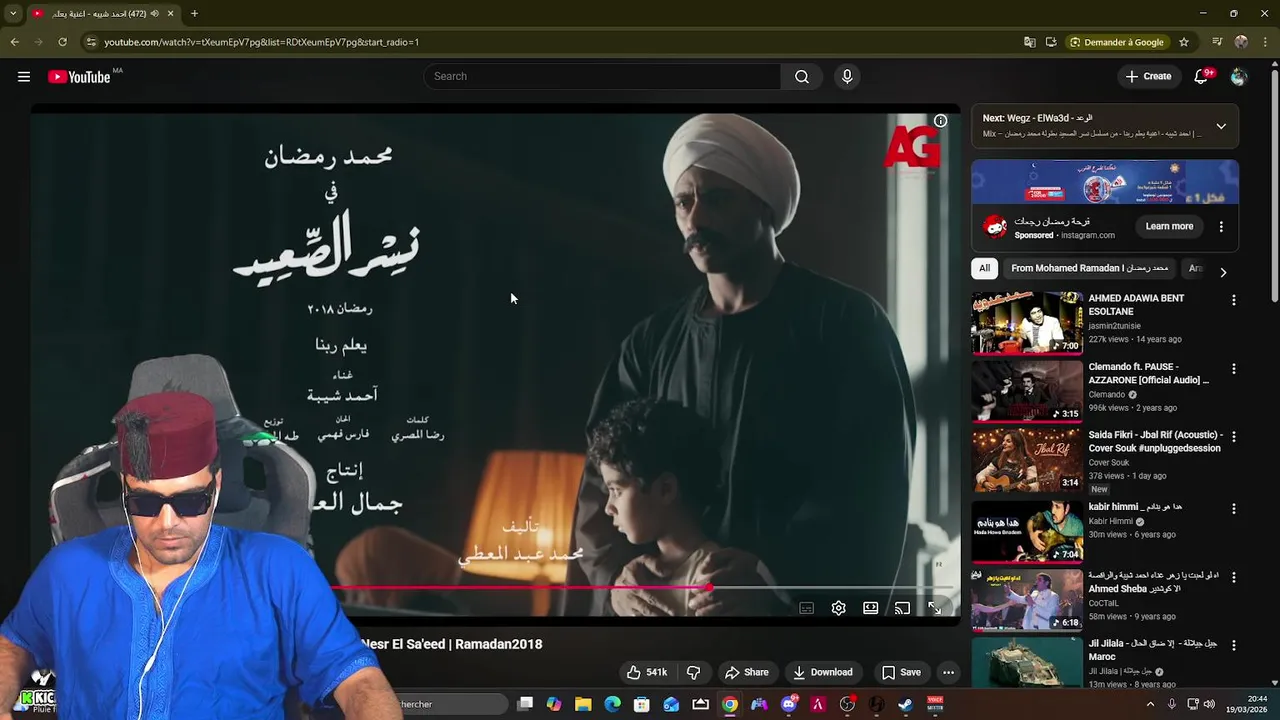Click the Create button
This screenshot has width=1280, height=720.
(1148, 77)
